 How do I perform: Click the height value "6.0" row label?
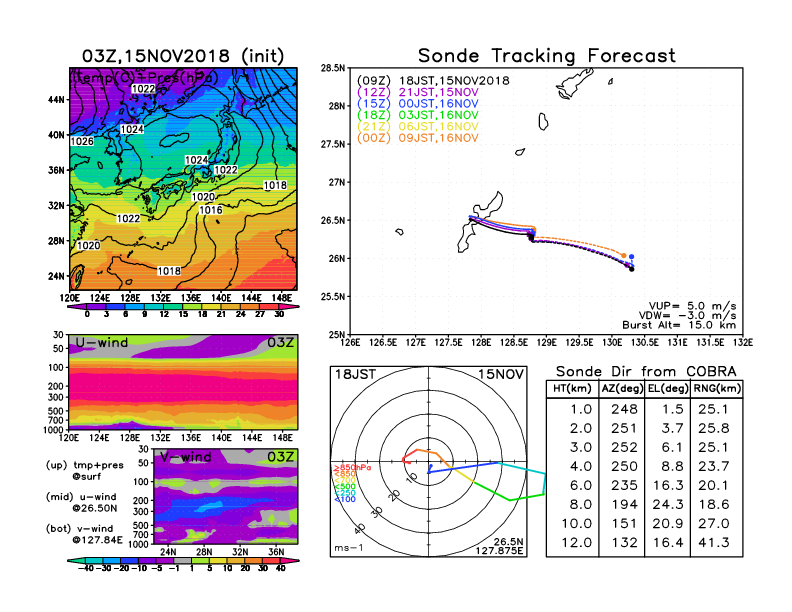581,486
